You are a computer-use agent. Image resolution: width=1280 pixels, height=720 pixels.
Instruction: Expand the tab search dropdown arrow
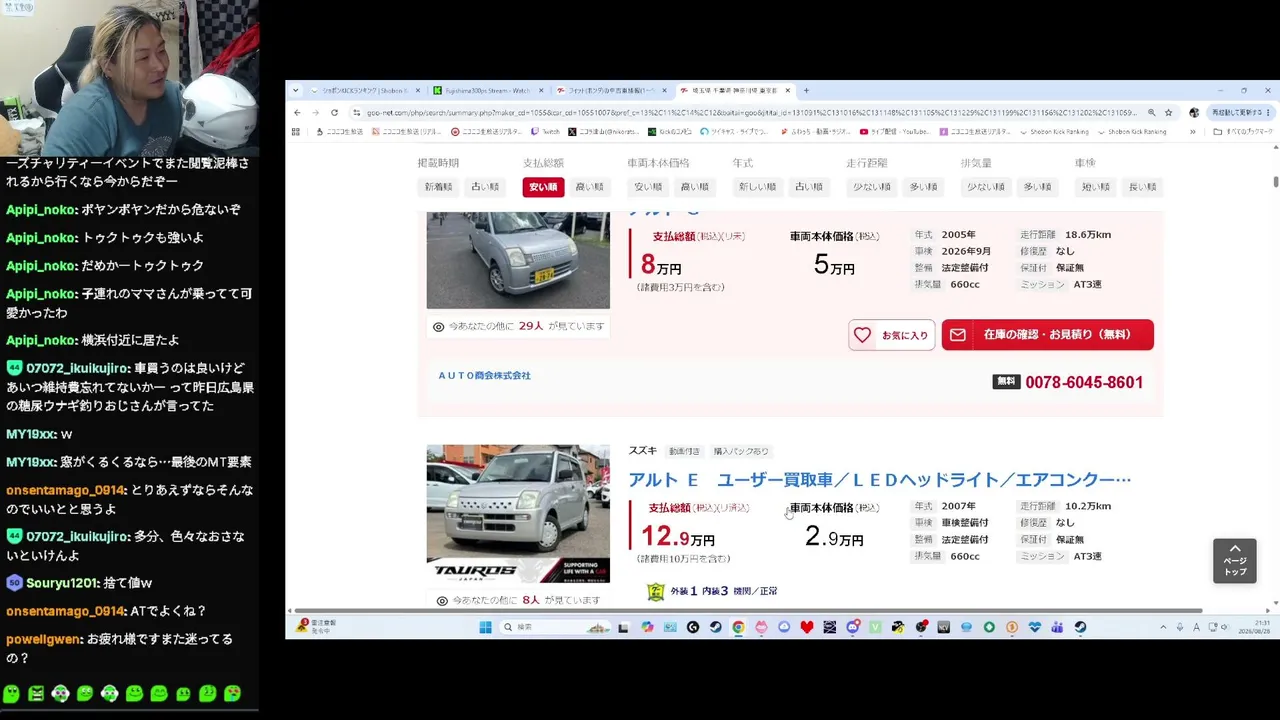pyautogui.click(x=295, y=91)
